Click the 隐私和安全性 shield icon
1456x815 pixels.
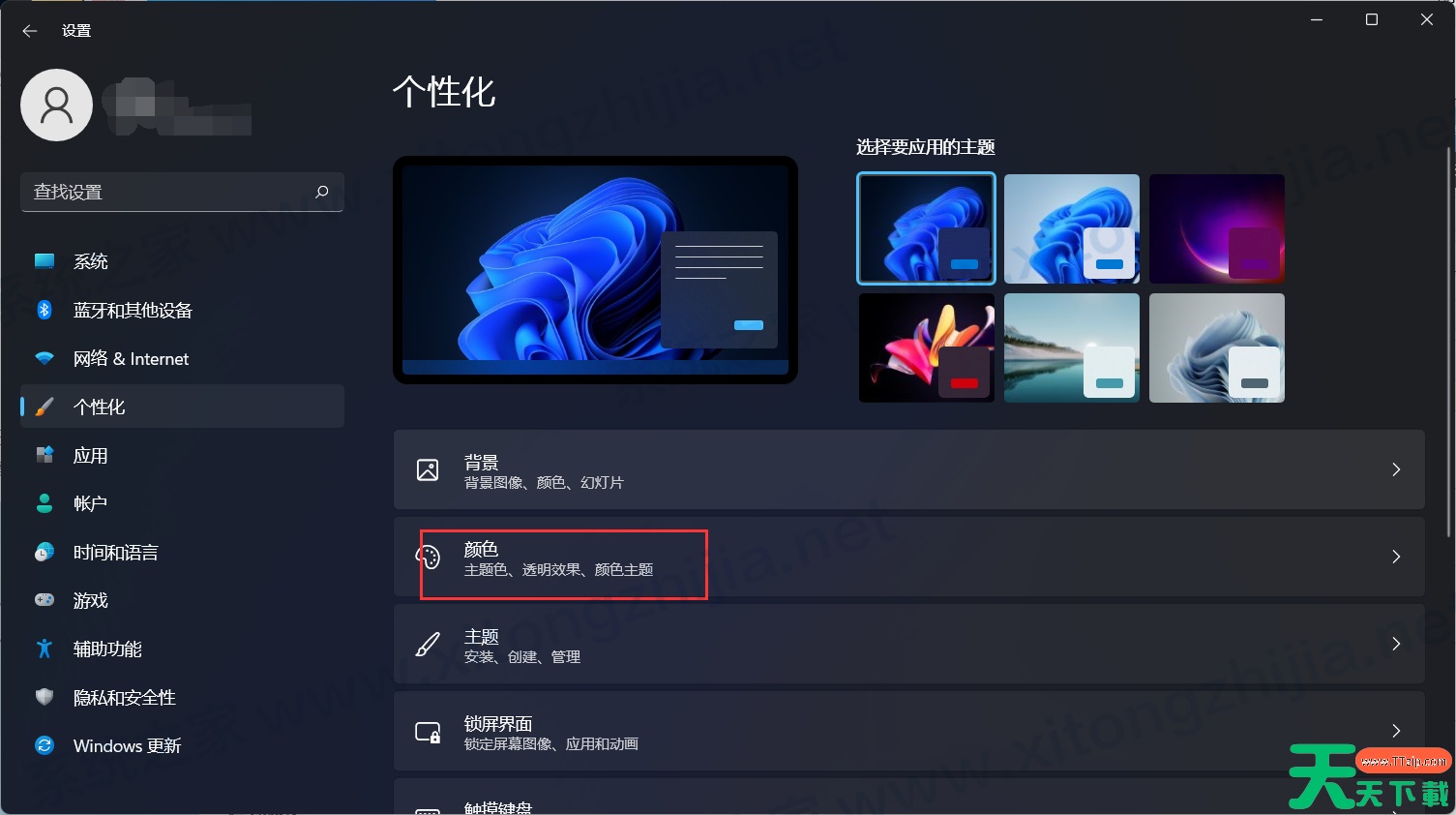[x=45, y=697]
